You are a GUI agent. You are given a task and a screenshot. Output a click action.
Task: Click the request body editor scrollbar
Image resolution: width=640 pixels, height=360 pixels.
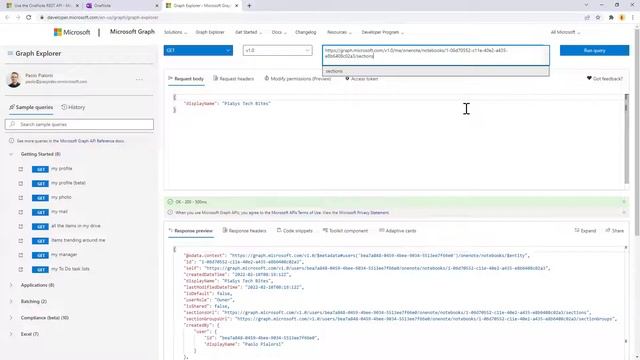point(627,139)
